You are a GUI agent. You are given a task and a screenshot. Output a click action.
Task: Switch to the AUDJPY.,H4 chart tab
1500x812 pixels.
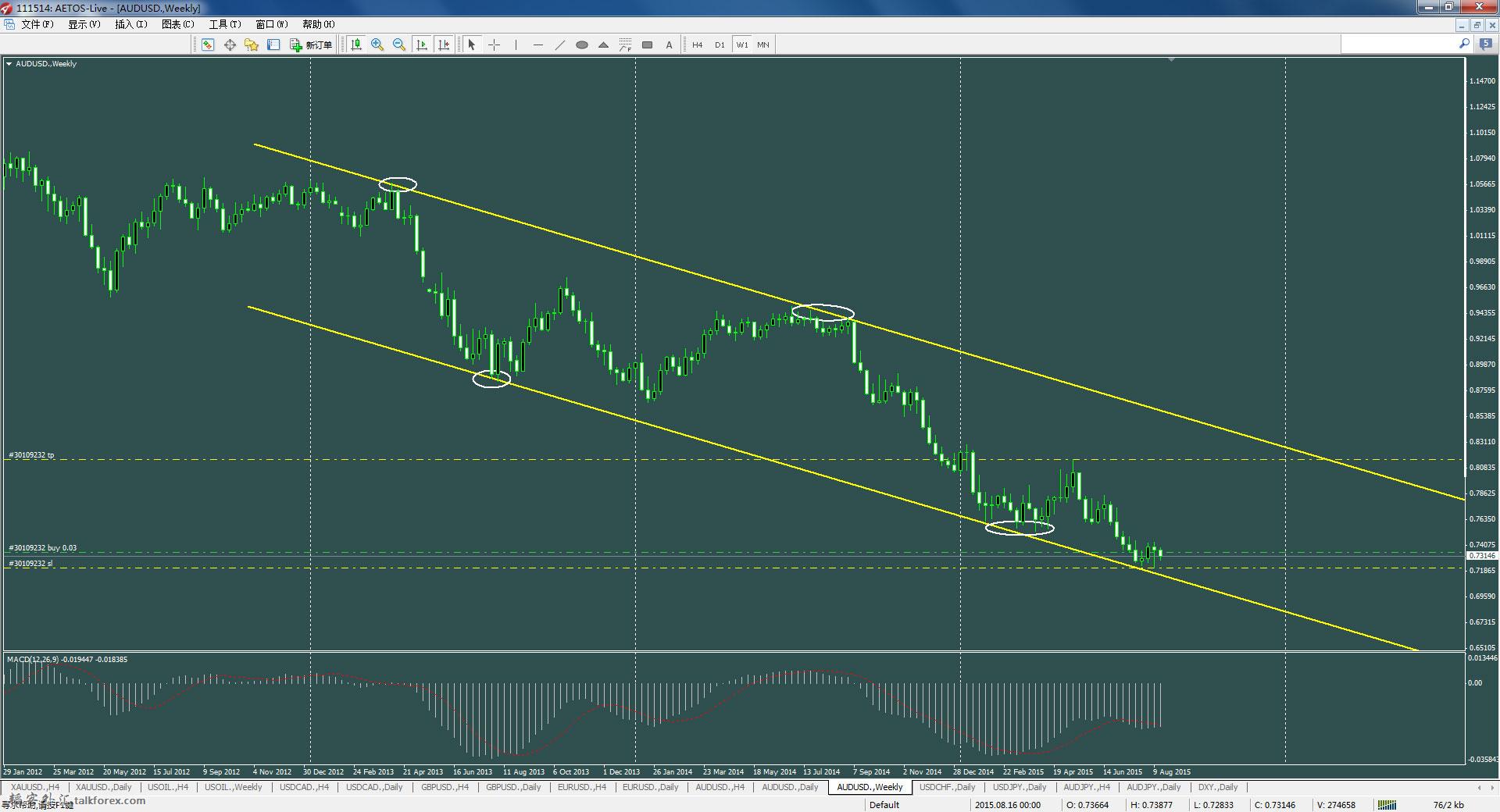coord(1087,787)
